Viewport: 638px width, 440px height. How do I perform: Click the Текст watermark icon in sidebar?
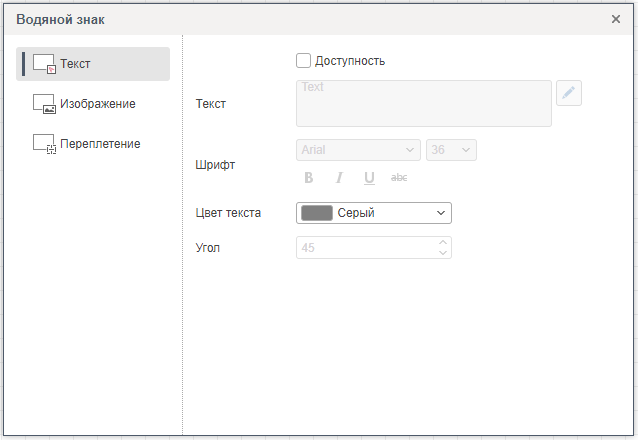44,64
